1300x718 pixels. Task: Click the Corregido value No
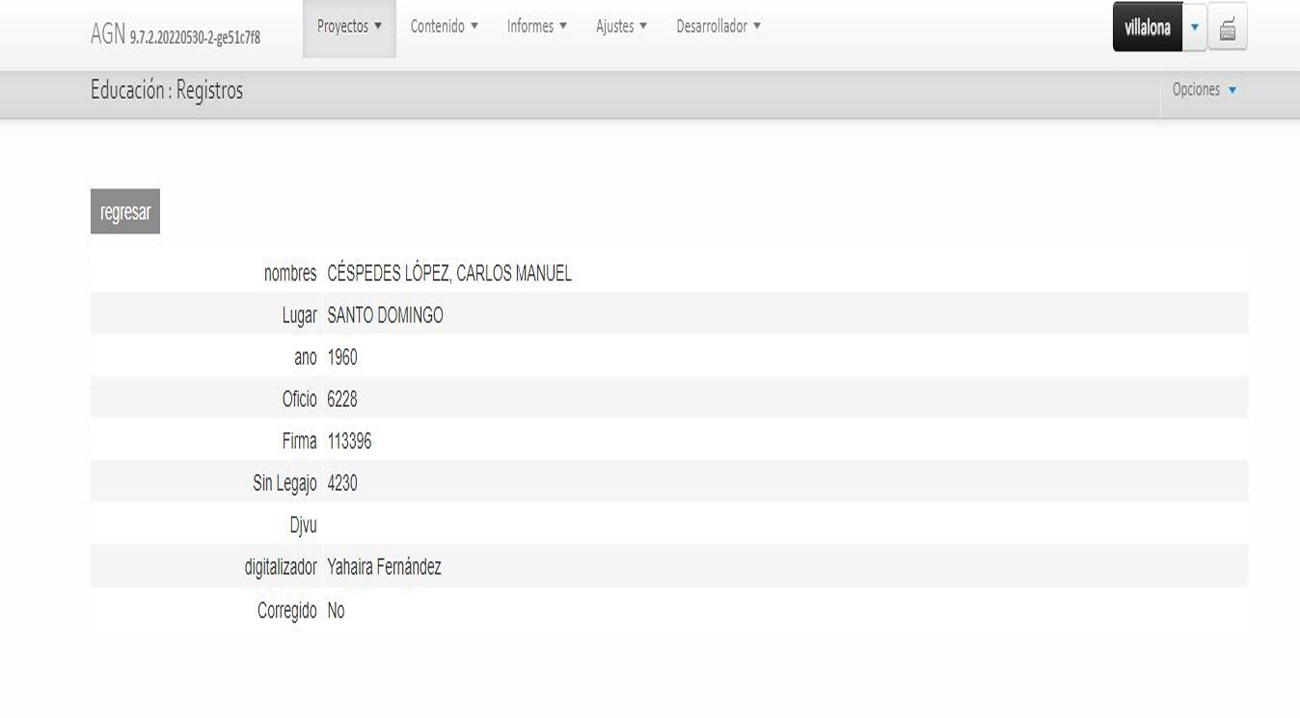tap(336, 611)
